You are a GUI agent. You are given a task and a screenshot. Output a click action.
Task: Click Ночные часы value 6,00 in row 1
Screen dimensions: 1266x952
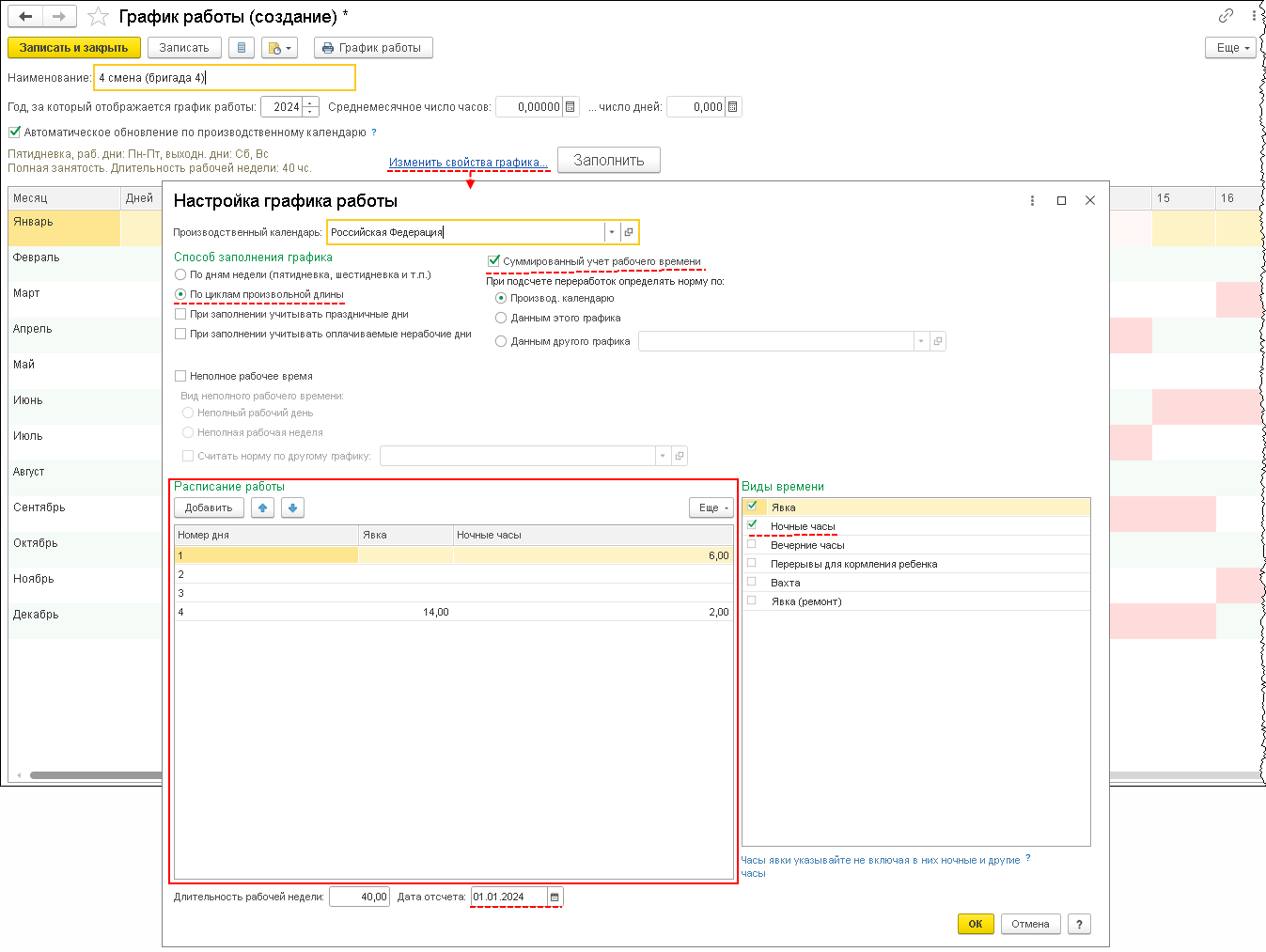point(593,555)
